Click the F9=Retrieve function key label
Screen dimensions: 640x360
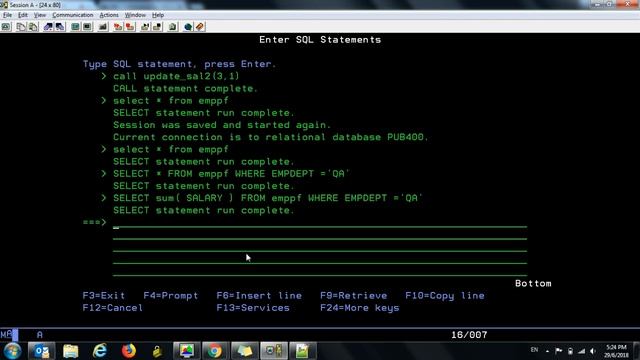pos(353,296)
